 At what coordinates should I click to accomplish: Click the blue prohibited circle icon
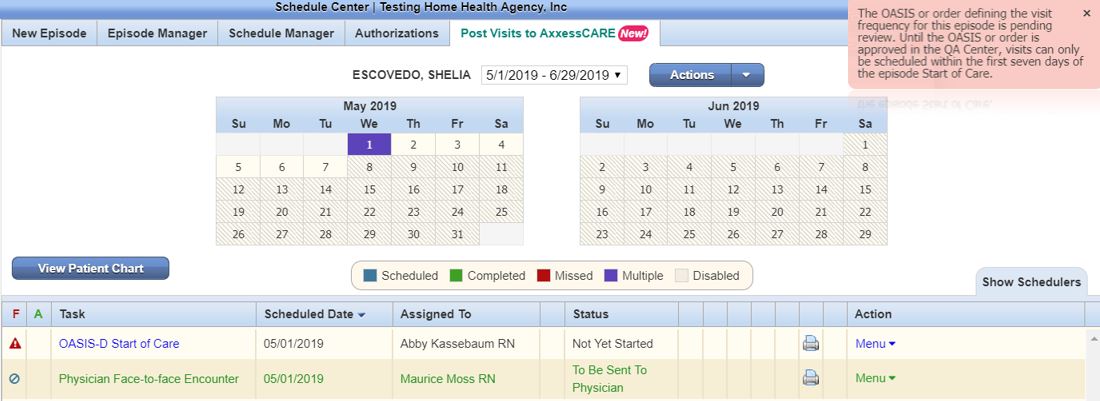(15, 379)
